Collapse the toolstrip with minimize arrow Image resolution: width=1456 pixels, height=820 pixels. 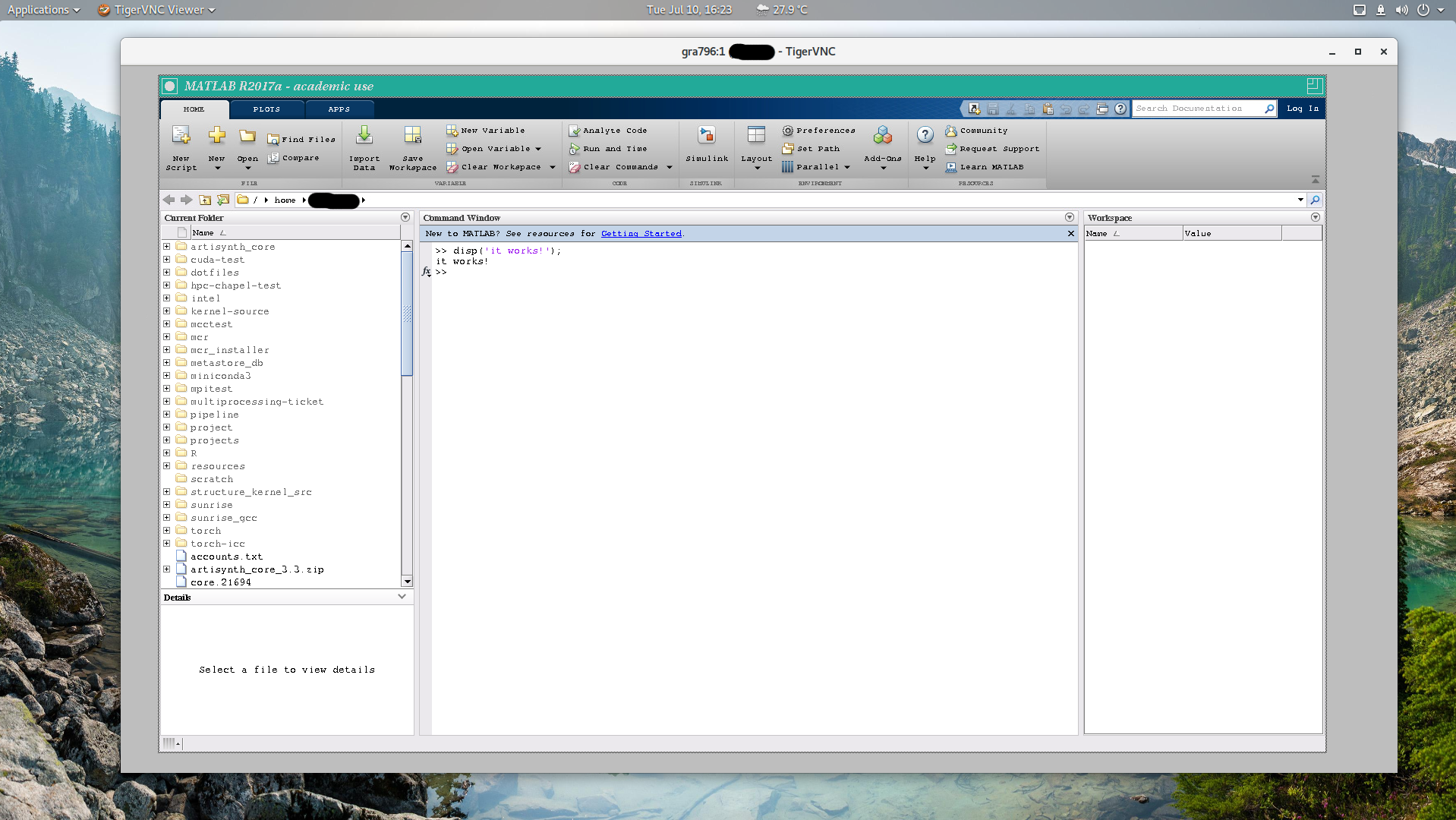pos(1316,180)
